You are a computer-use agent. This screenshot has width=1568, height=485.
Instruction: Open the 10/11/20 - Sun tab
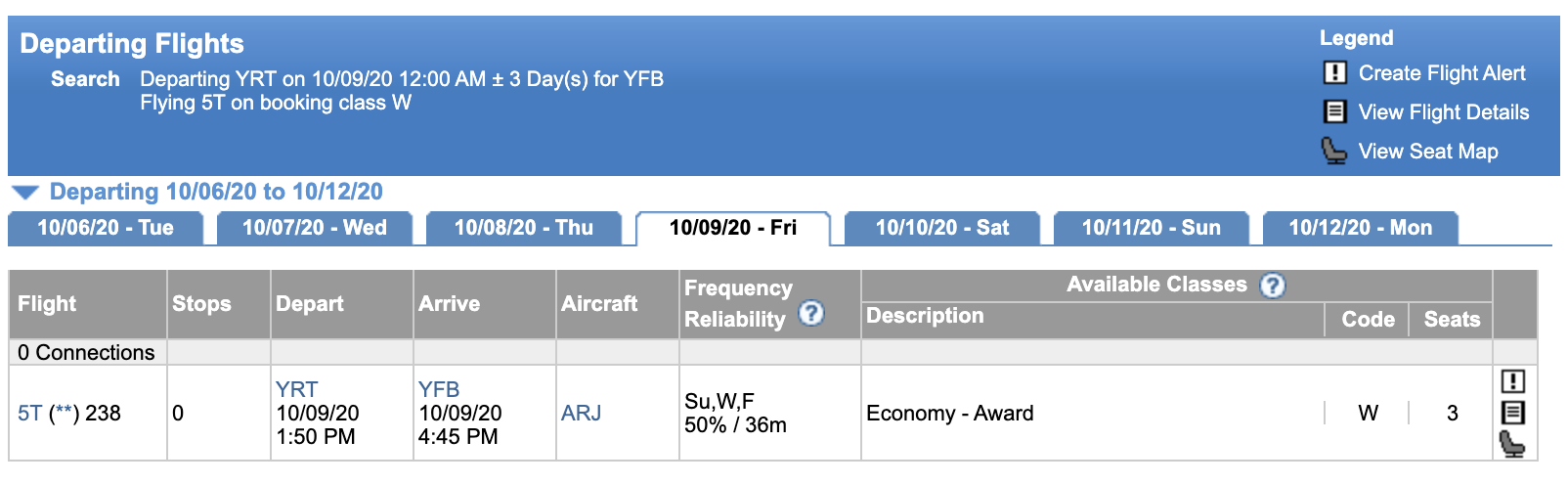pyautogui.click(x=1152, y=228)
